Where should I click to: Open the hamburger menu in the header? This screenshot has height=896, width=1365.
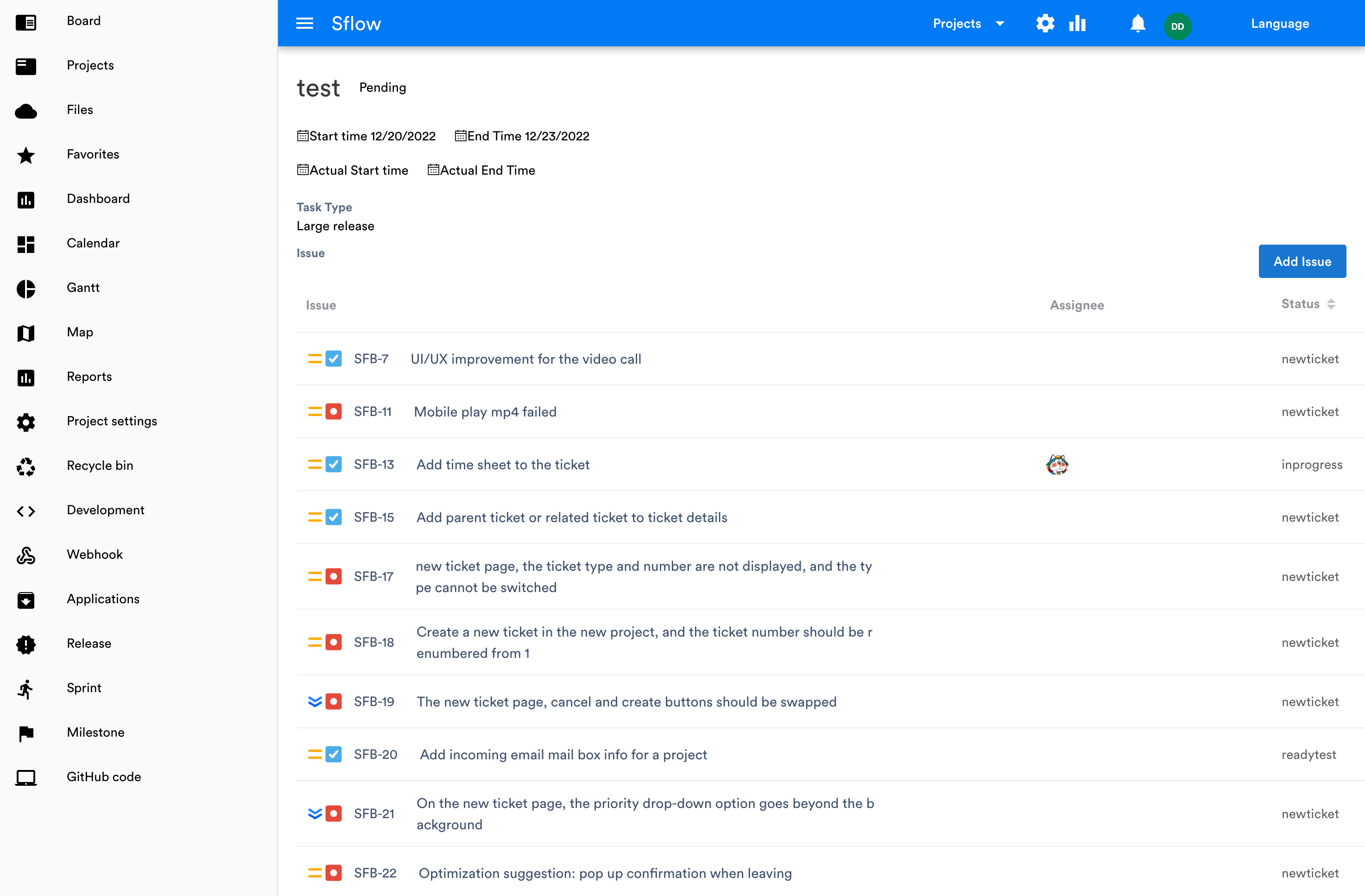pos(304,24)
